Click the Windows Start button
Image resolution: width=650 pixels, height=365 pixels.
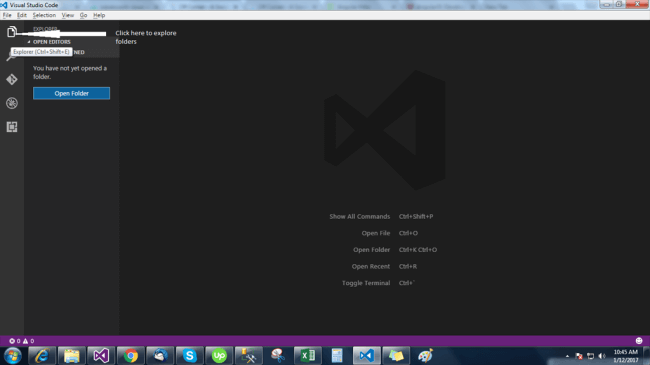13,356
